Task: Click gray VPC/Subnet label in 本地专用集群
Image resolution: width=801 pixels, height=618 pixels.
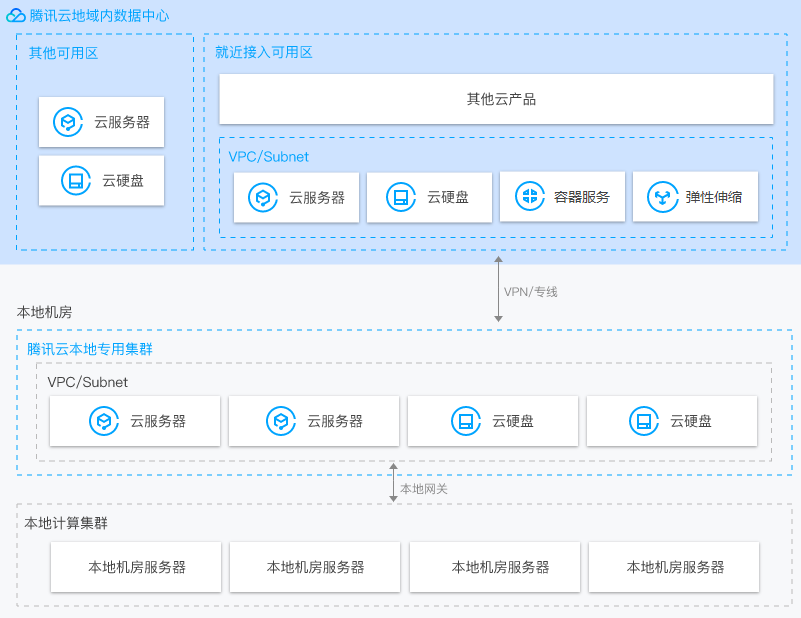Action: point(88,382)
